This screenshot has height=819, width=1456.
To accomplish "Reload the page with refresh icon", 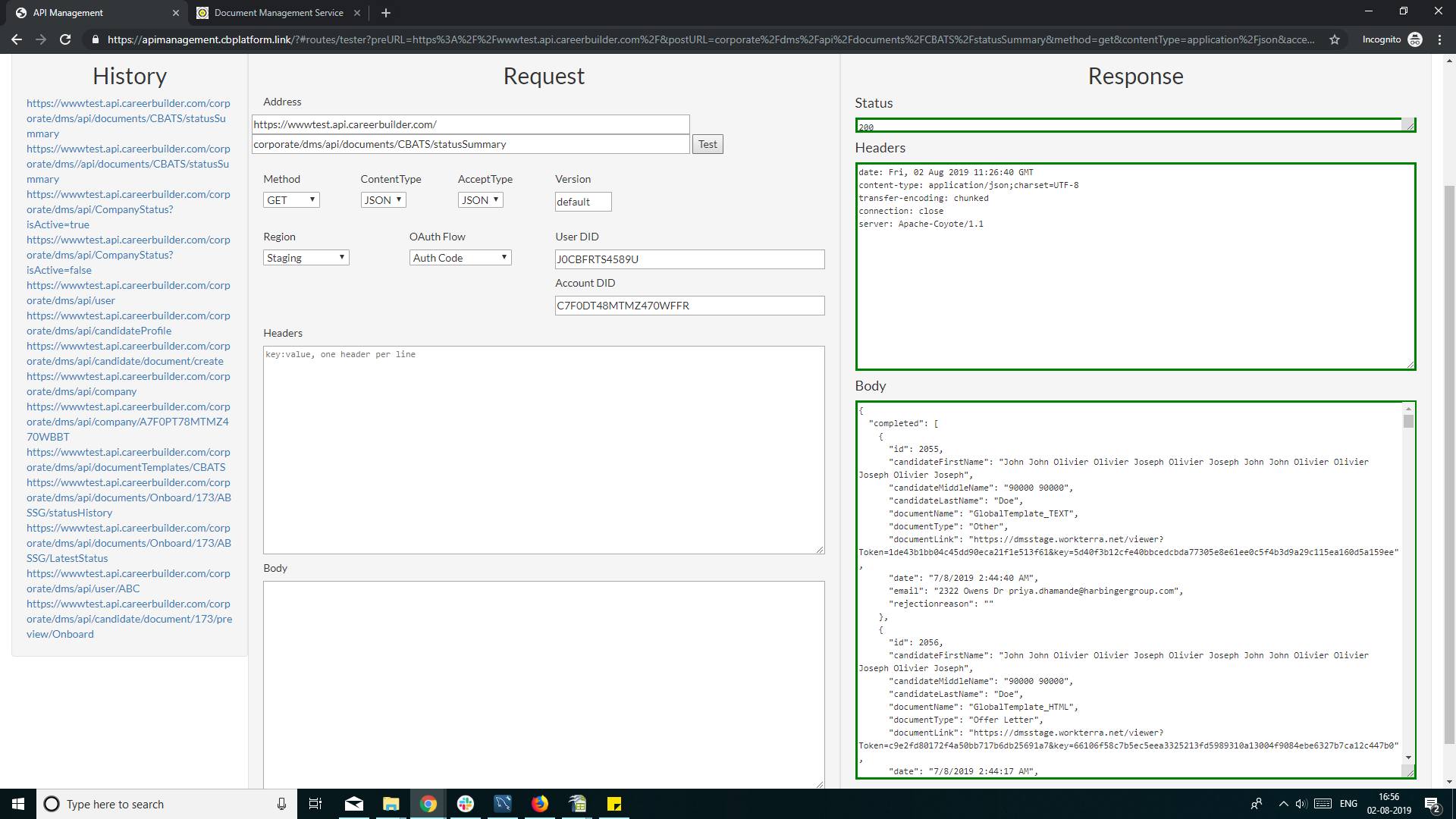I will [65, 39].
